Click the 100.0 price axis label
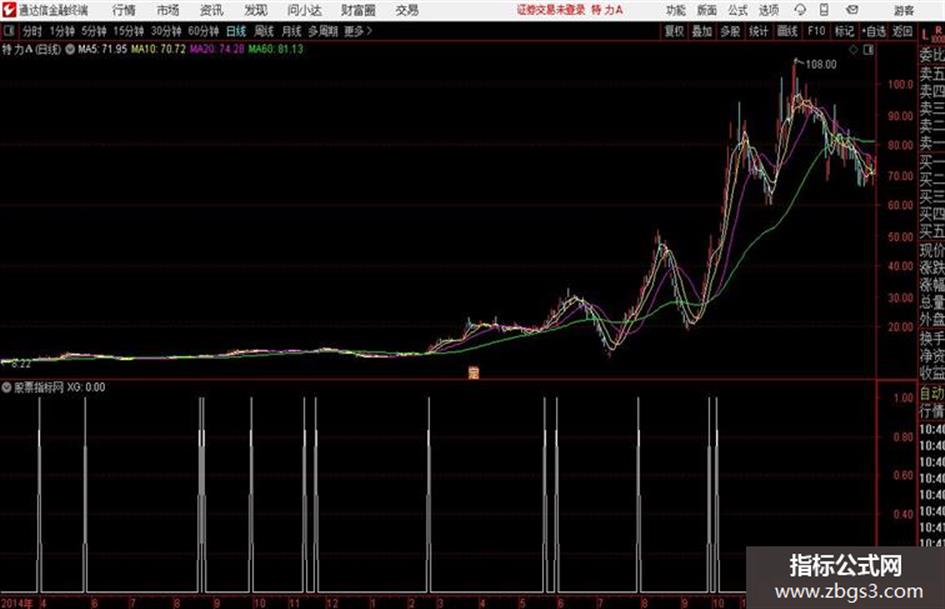This screenshot has width=945, height=609. [x=900, y=84]
